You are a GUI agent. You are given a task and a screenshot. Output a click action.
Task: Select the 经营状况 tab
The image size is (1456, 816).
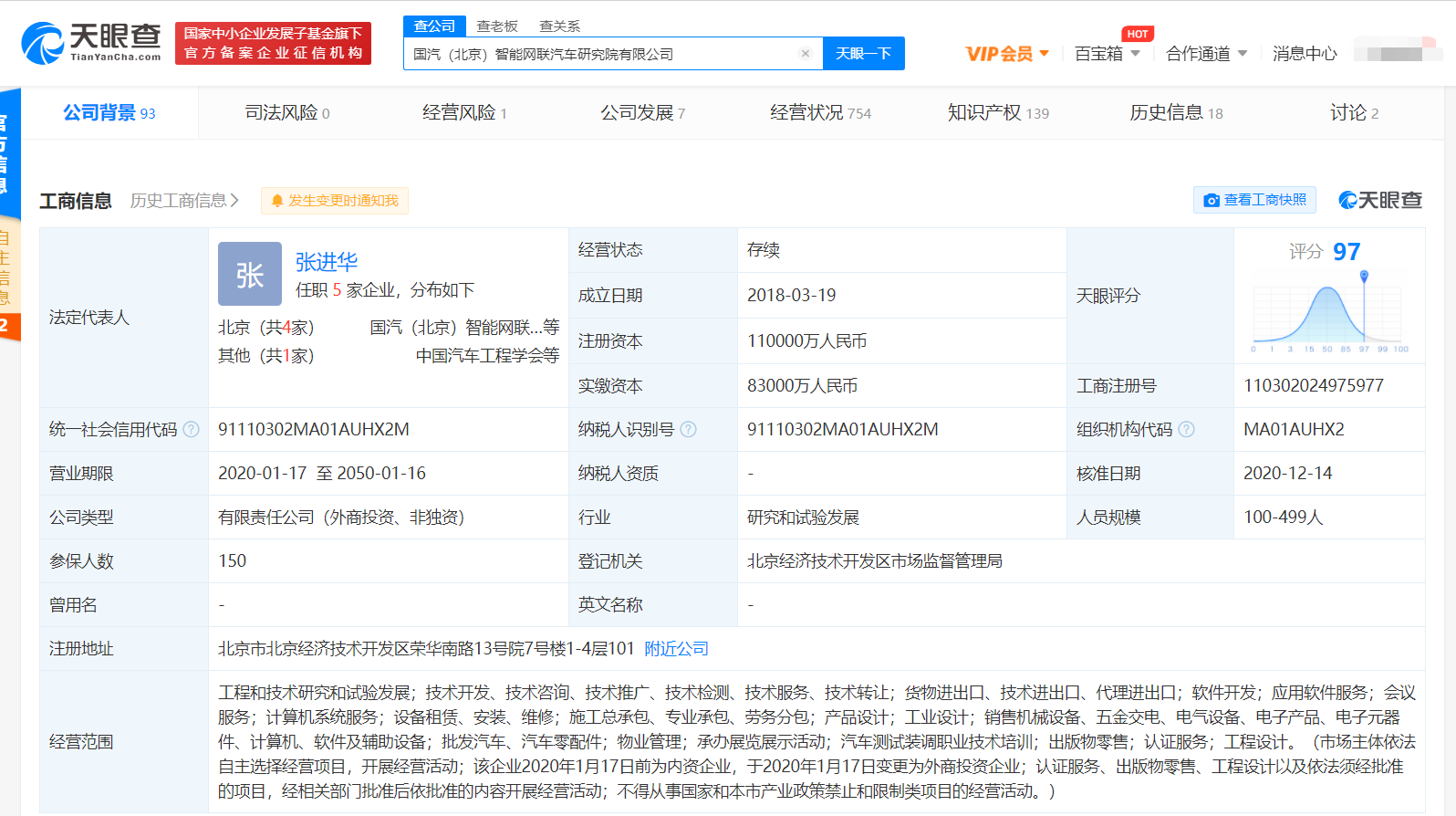tap(820, 112)
